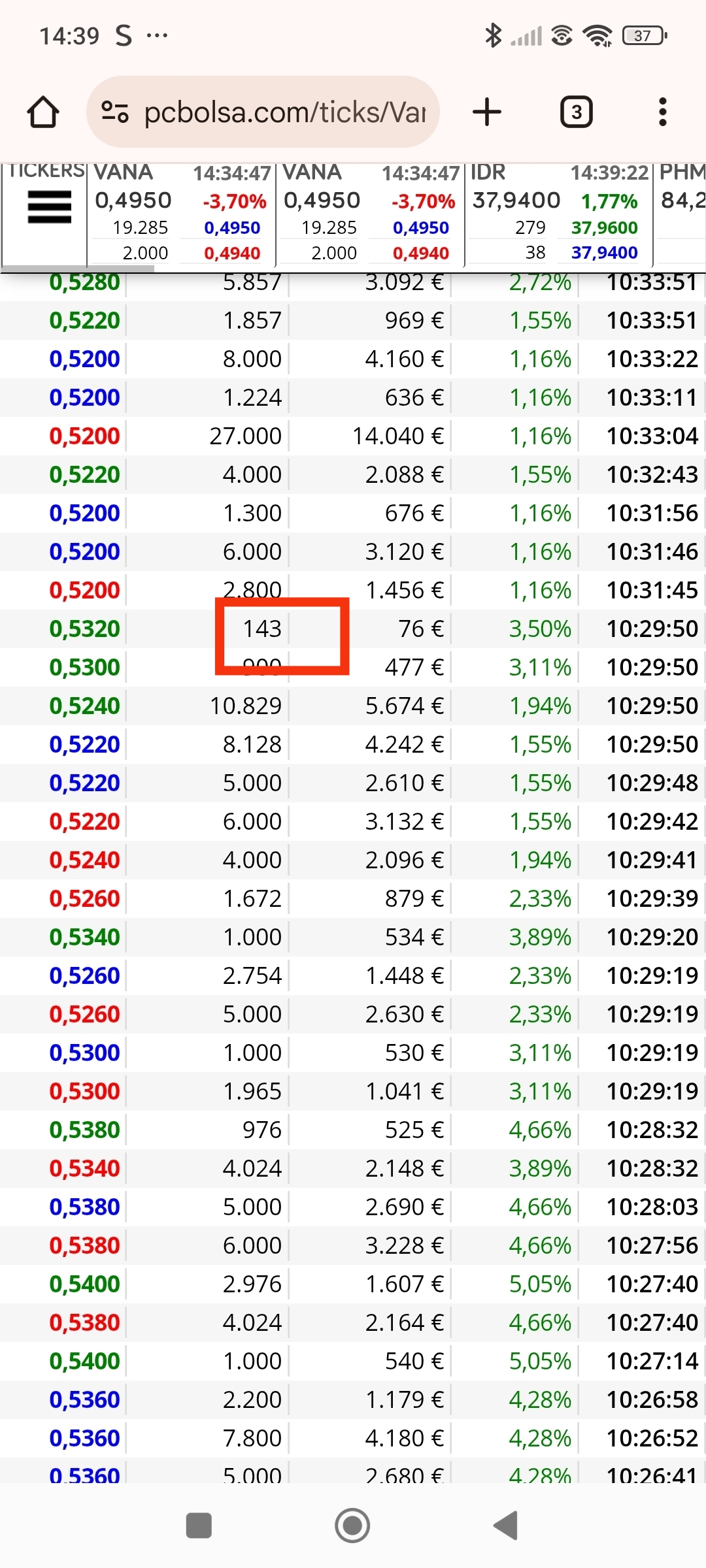Click volume 1.300 cell

pyautogui.click(x=252, y=513)
